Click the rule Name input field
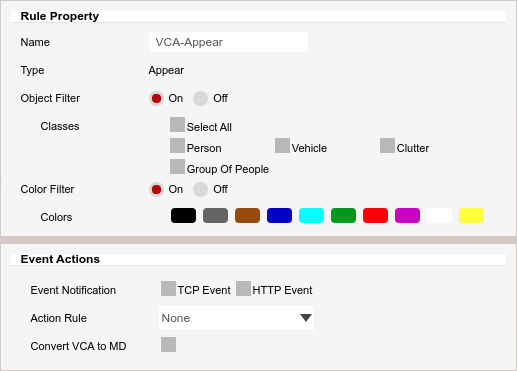 click(x=228, y=42)
